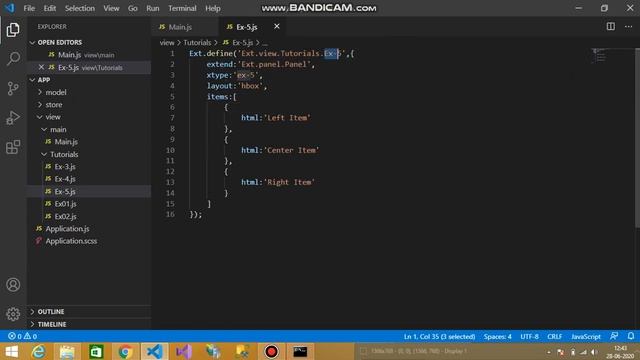Viewport: 640px width, 360px height.
Task: Open the Extensions view
Action: click(x=13, y=147)
